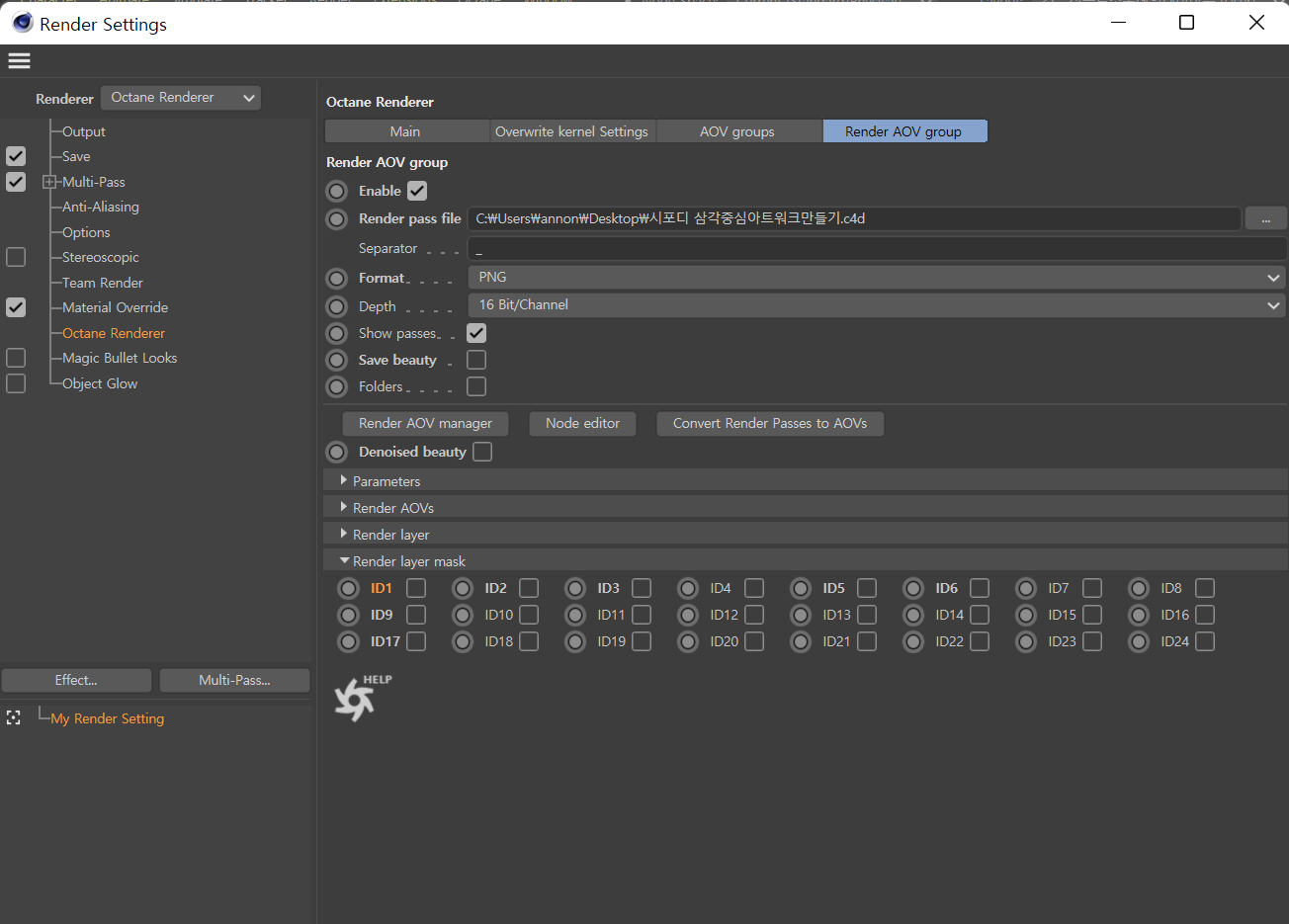This screenshot has height=924, width=1289.
Task: Click the Cinema 4D logo in title bar
Action: click(22, 23)
